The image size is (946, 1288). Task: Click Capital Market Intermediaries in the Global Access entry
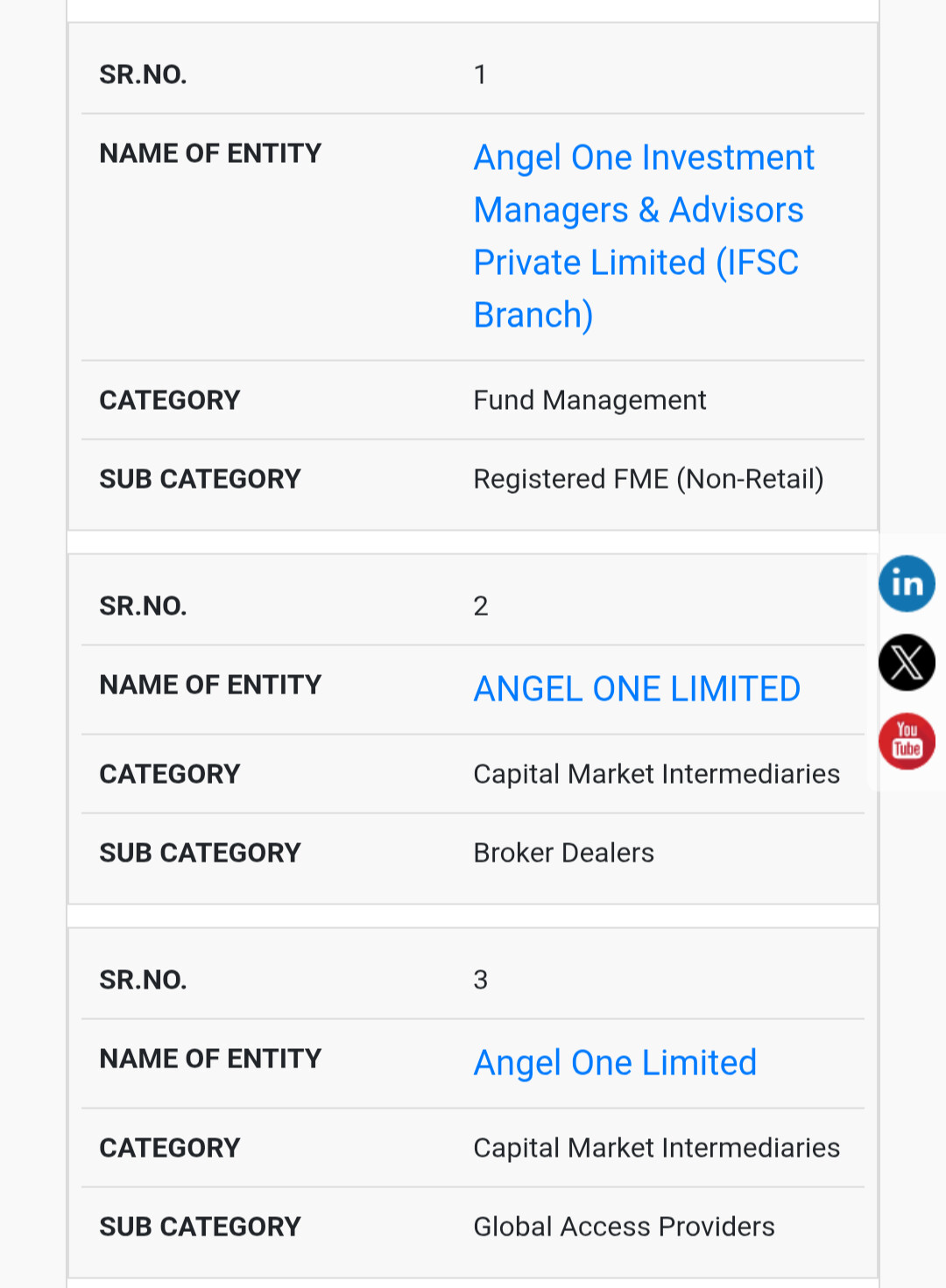(656, 1148)
